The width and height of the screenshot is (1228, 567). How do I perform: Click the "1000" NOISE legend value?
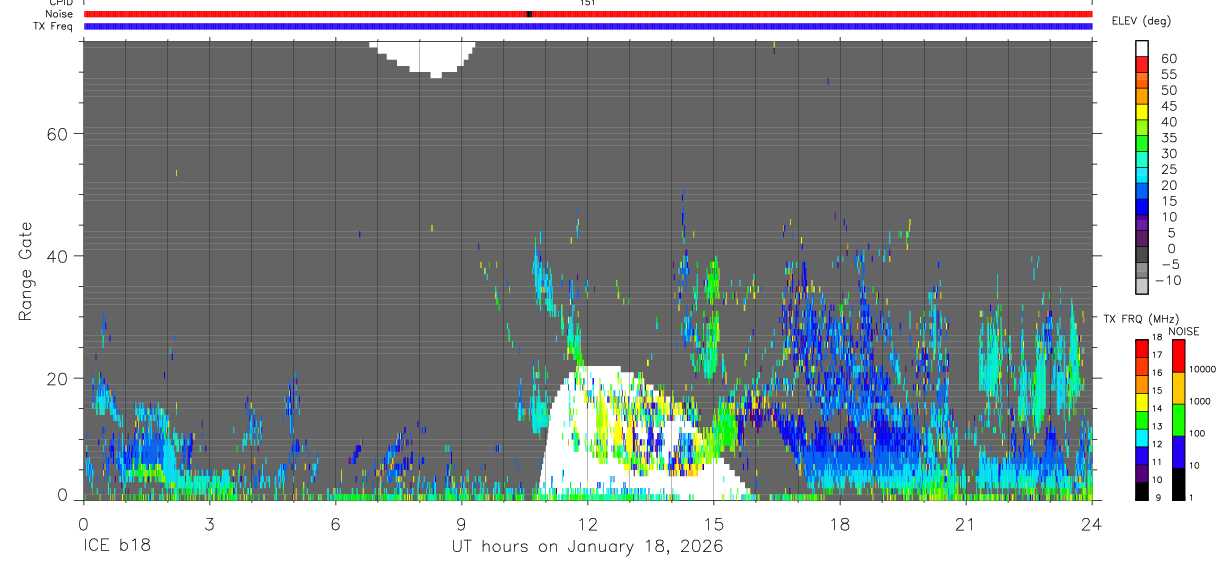1199,402
